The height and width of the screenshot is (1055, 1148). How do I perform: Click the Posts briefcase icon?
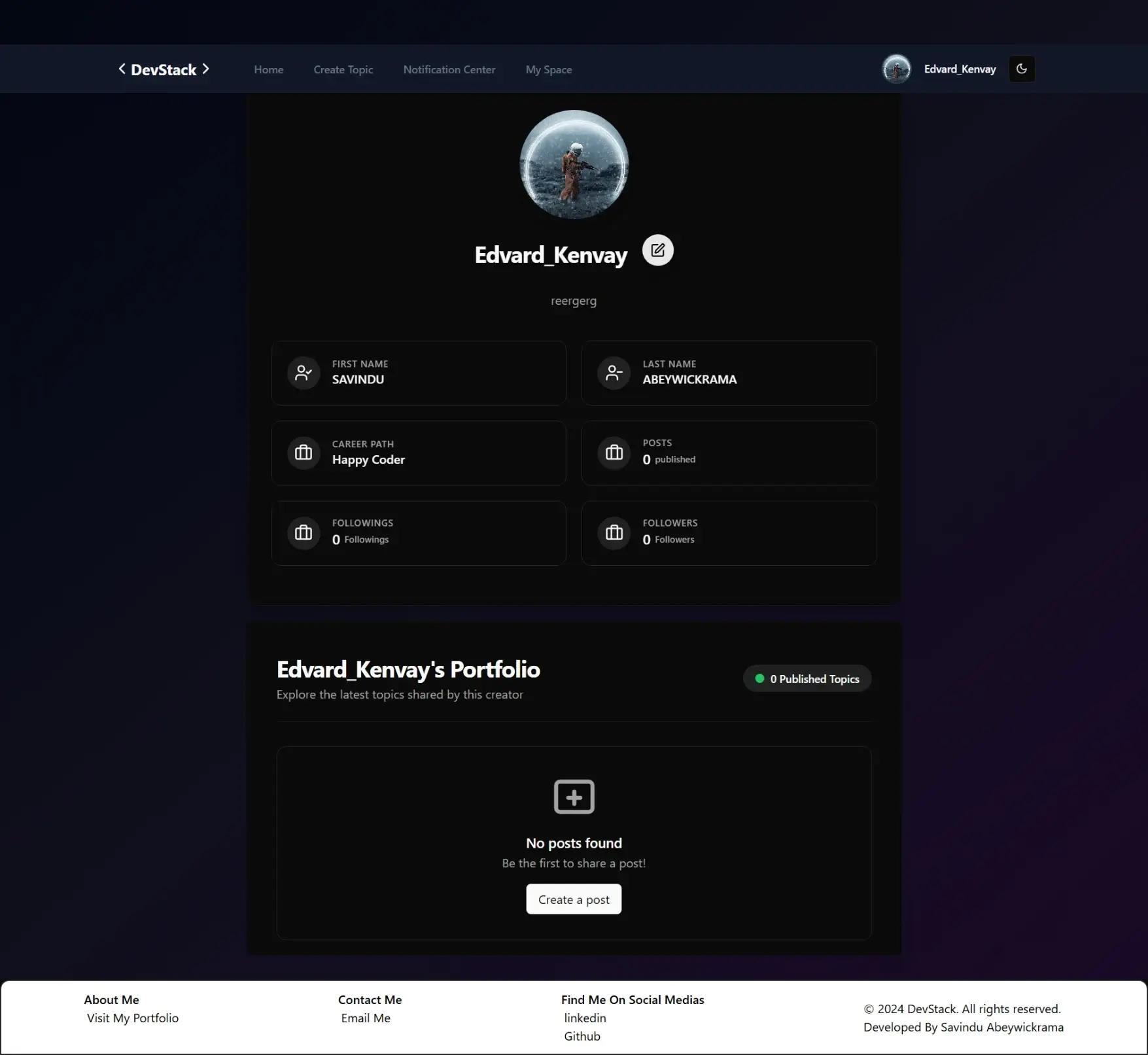614,453
